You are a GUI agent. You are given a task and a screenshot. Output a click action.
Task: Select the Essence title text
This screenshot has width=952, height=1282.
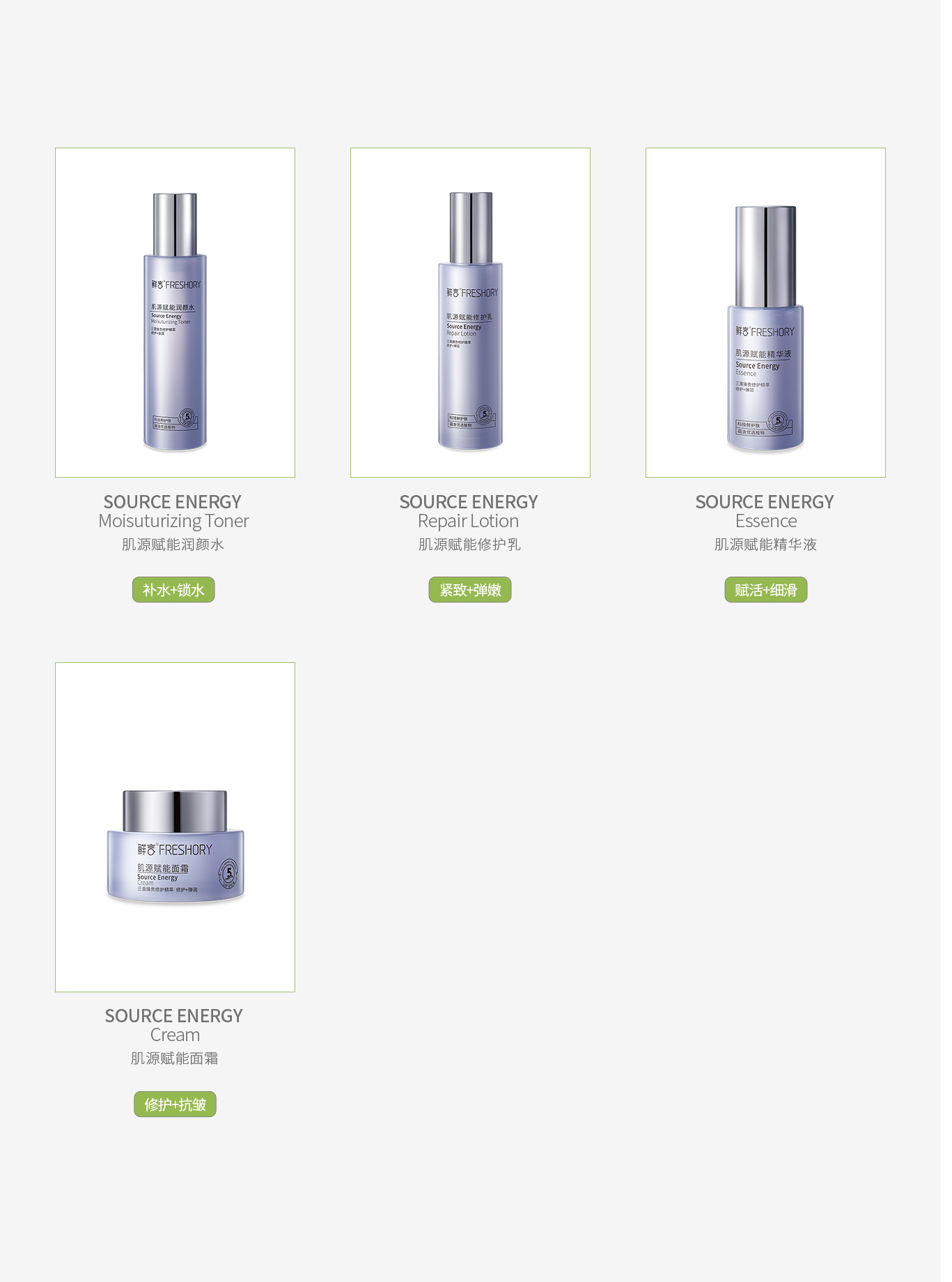pyautogui.click(x=766, y=522)
